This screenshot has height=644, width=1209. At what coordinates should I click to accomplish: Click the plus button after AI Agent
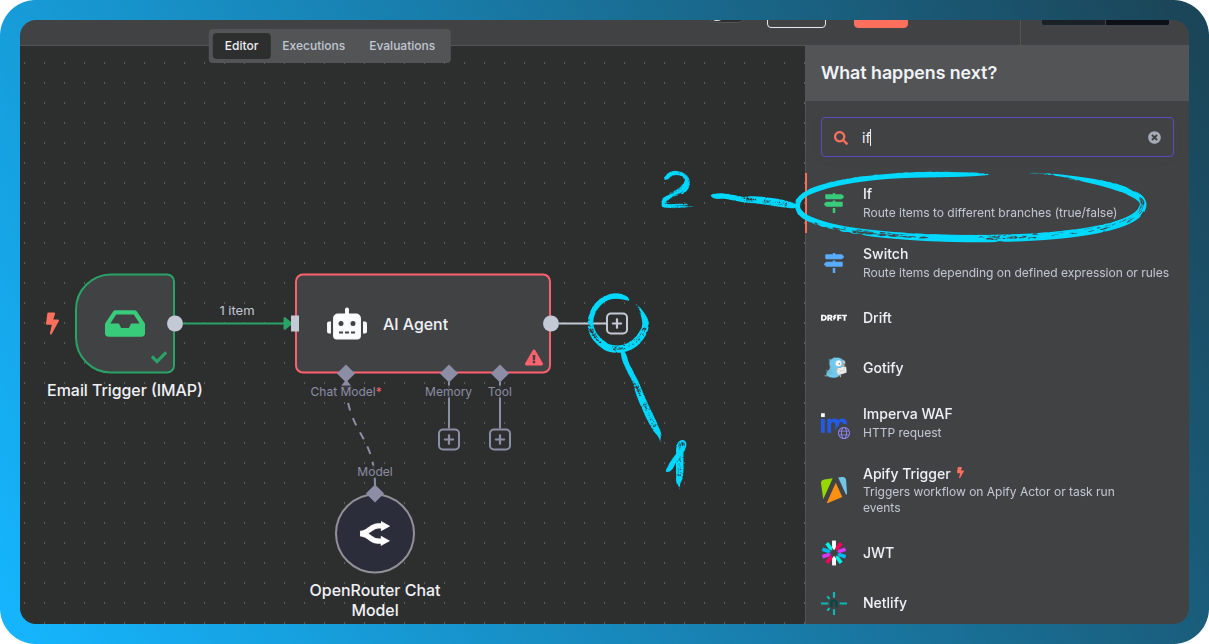pyautogui.click(x=617, y=322)
